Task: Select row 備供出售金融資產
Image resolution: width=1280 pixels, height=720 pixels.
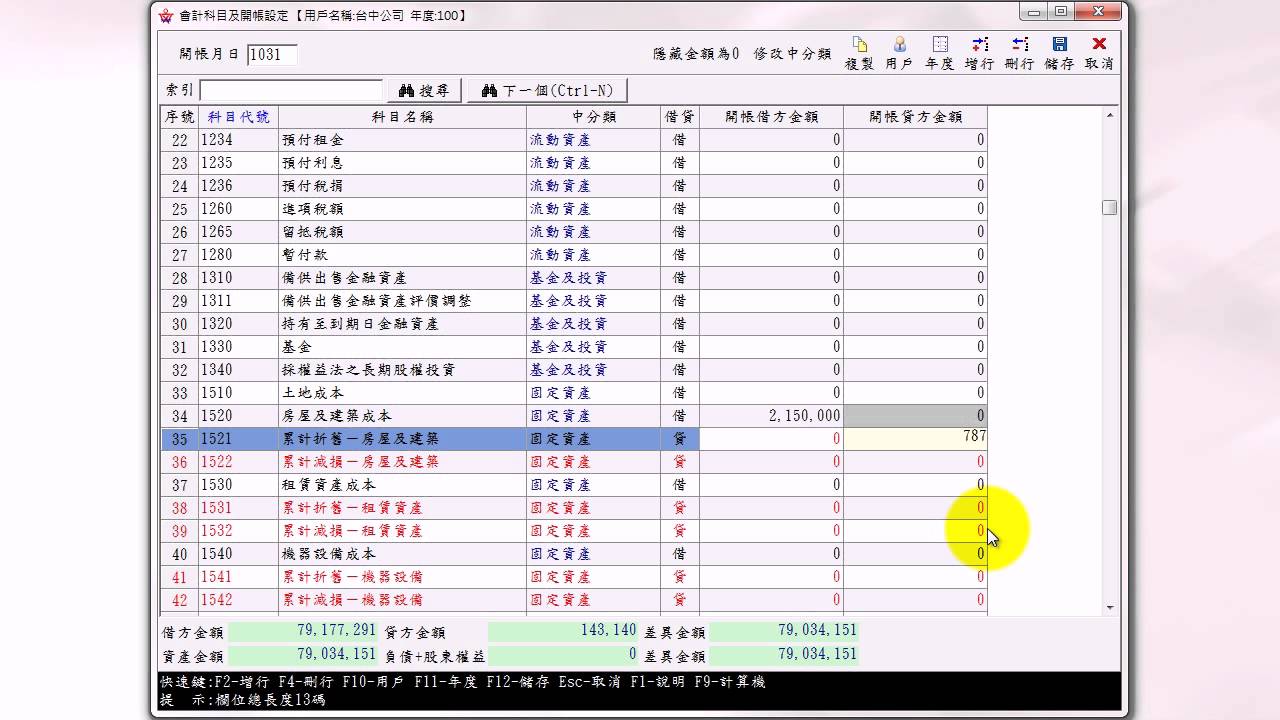Action: [574, 278]
